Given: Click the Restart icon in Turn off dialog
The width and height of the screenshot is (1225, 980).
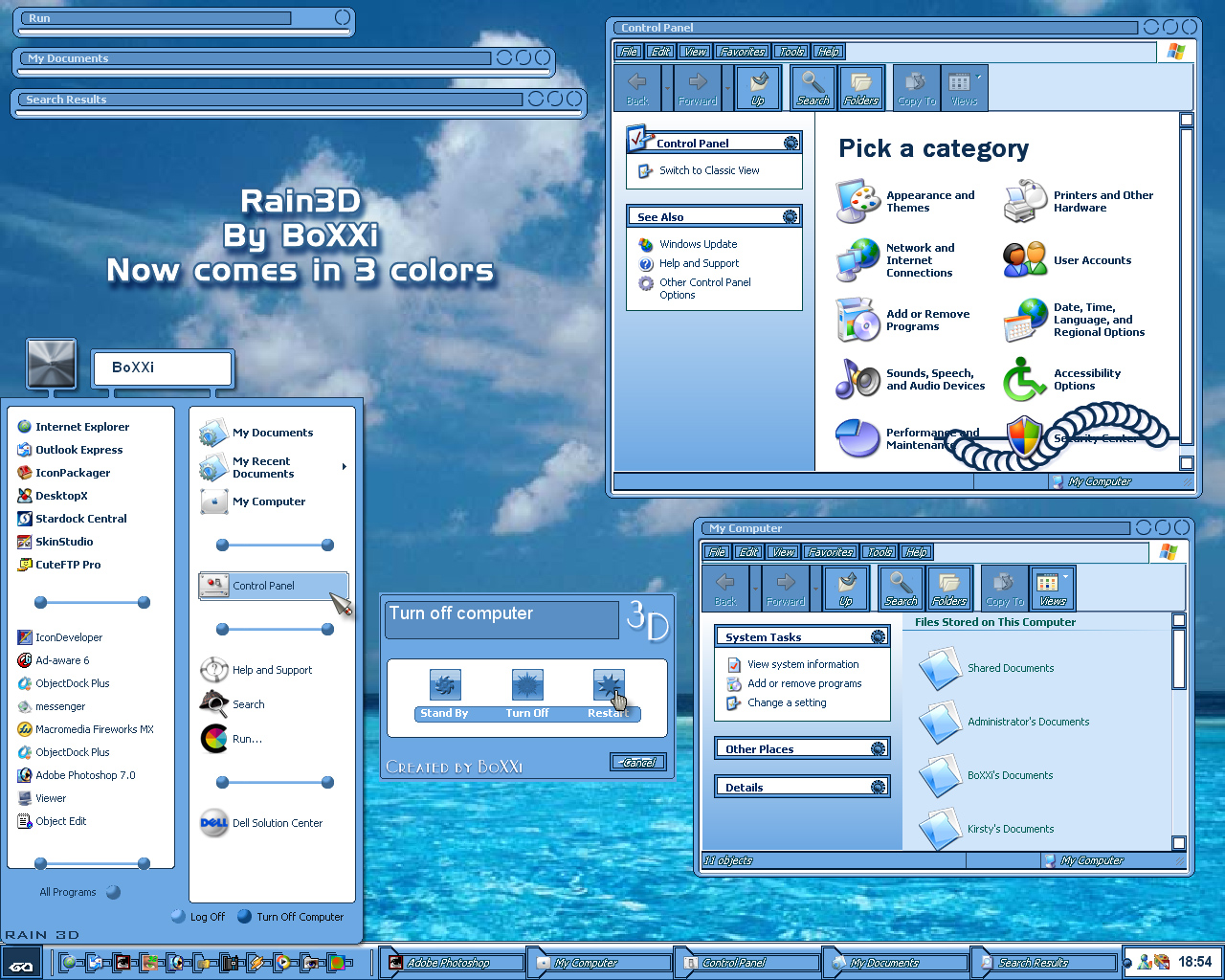Looking at the screenshot, I should coord(609,686).
